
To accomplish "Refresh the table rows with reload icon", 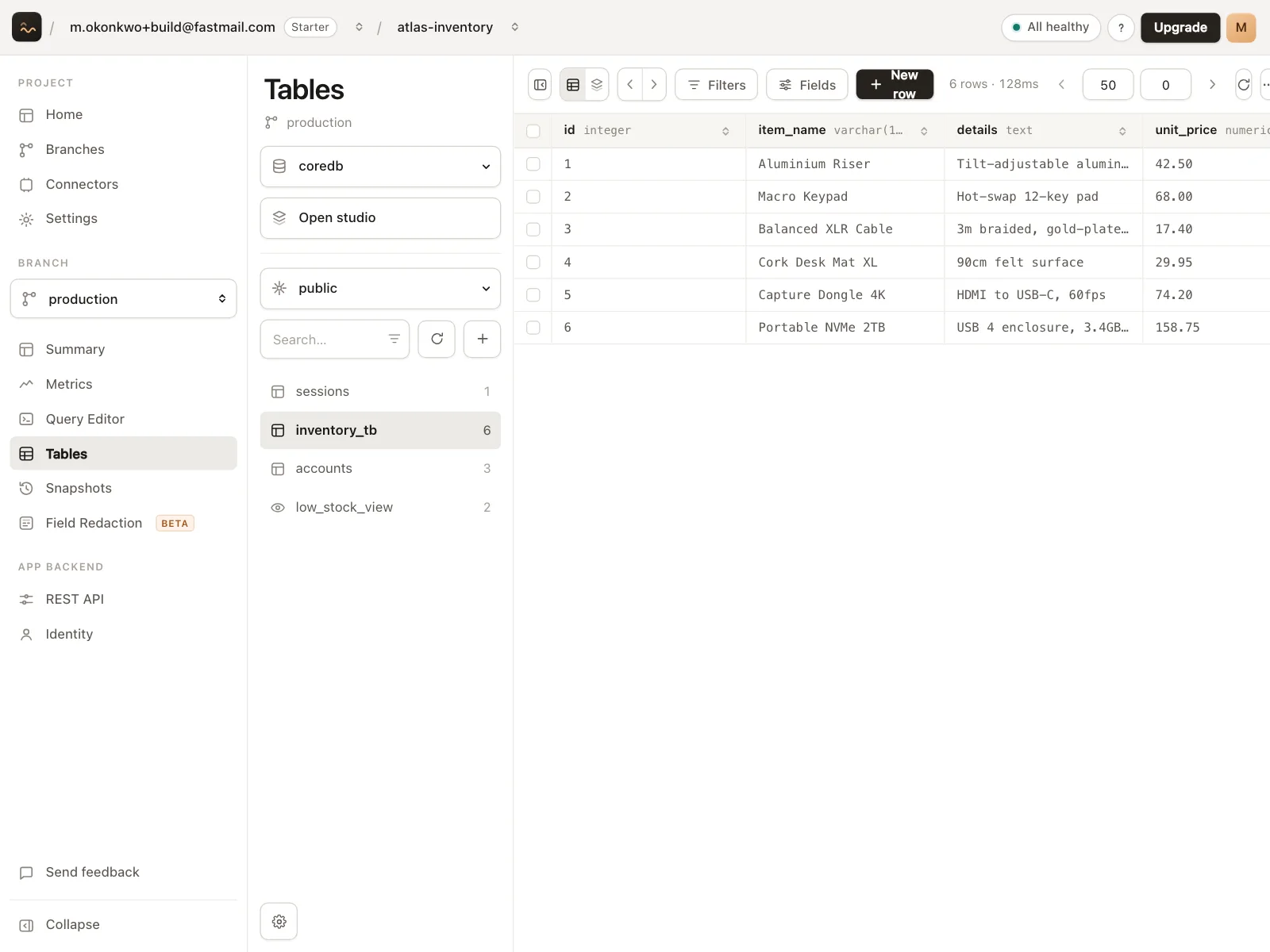I will click(1244, 85).
